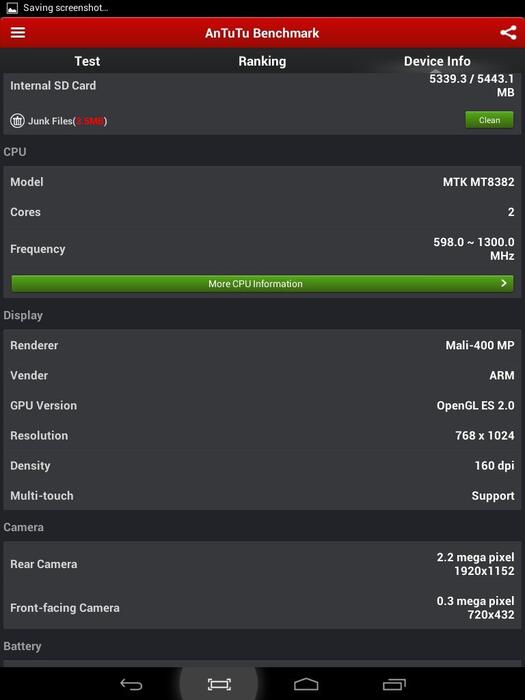Select the Device Info tab
This screenshot has width=525, height=700.
(x=437, y=61)
